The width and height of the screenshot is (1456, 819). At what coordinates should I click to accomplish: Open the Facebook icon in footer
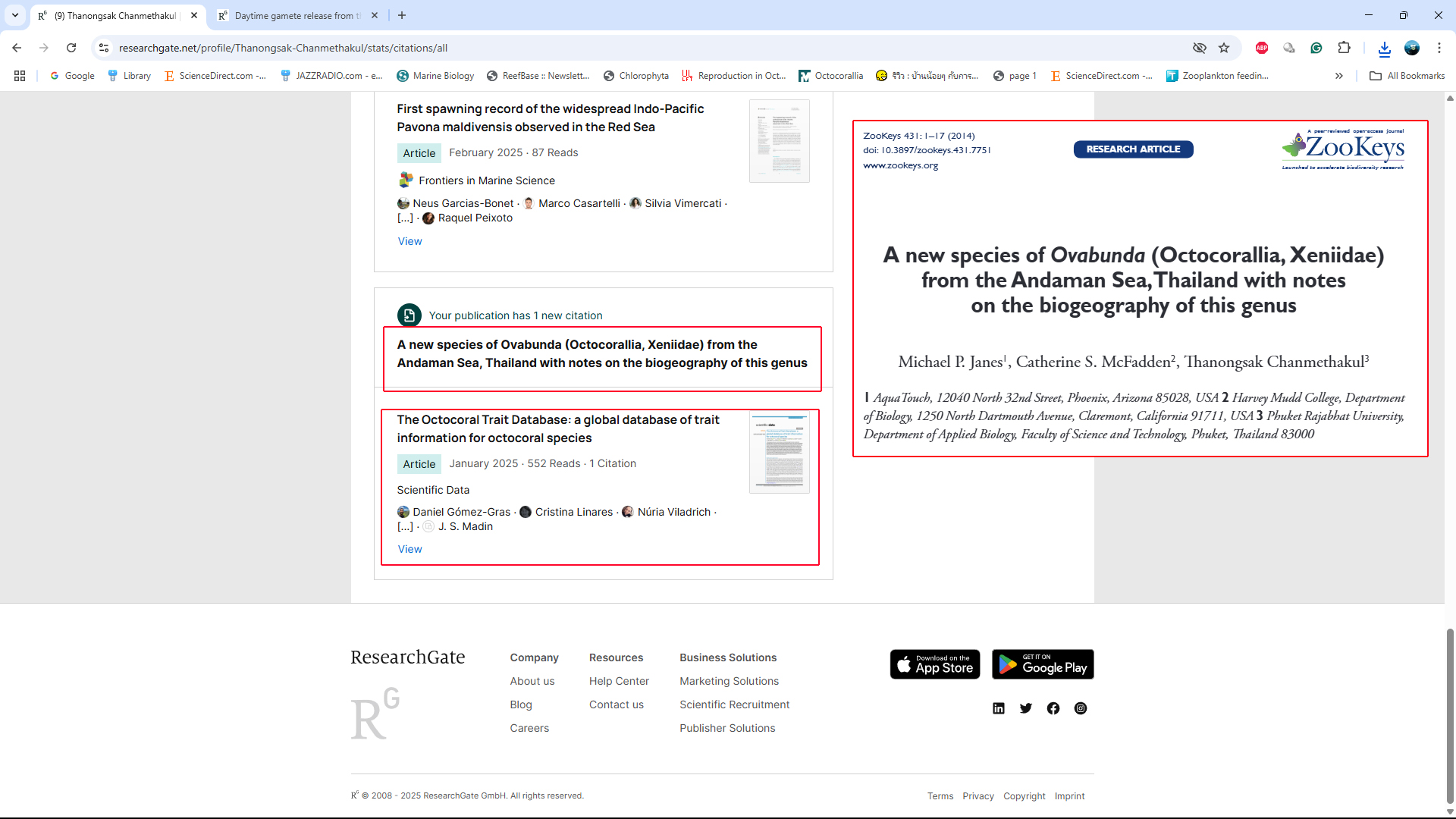click(x=1053, y=708)
